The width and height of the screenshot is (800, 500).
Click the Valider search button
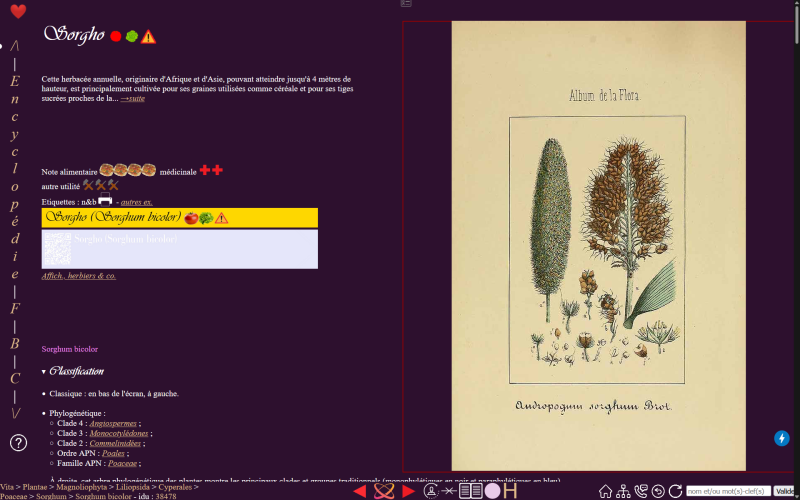coord(786,491)
